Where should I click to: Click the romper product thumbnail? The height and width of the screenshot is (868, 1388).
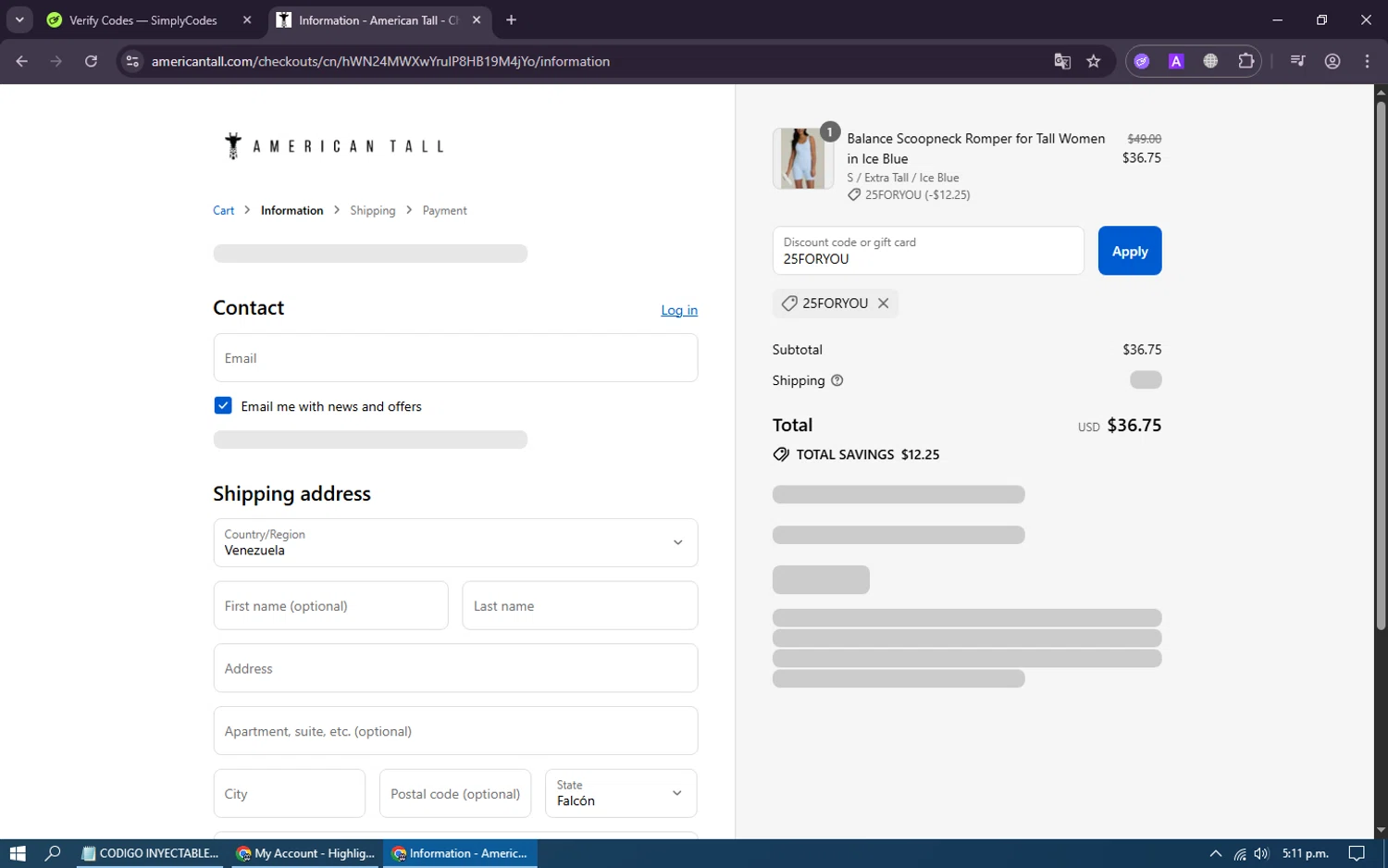(803, 158)
